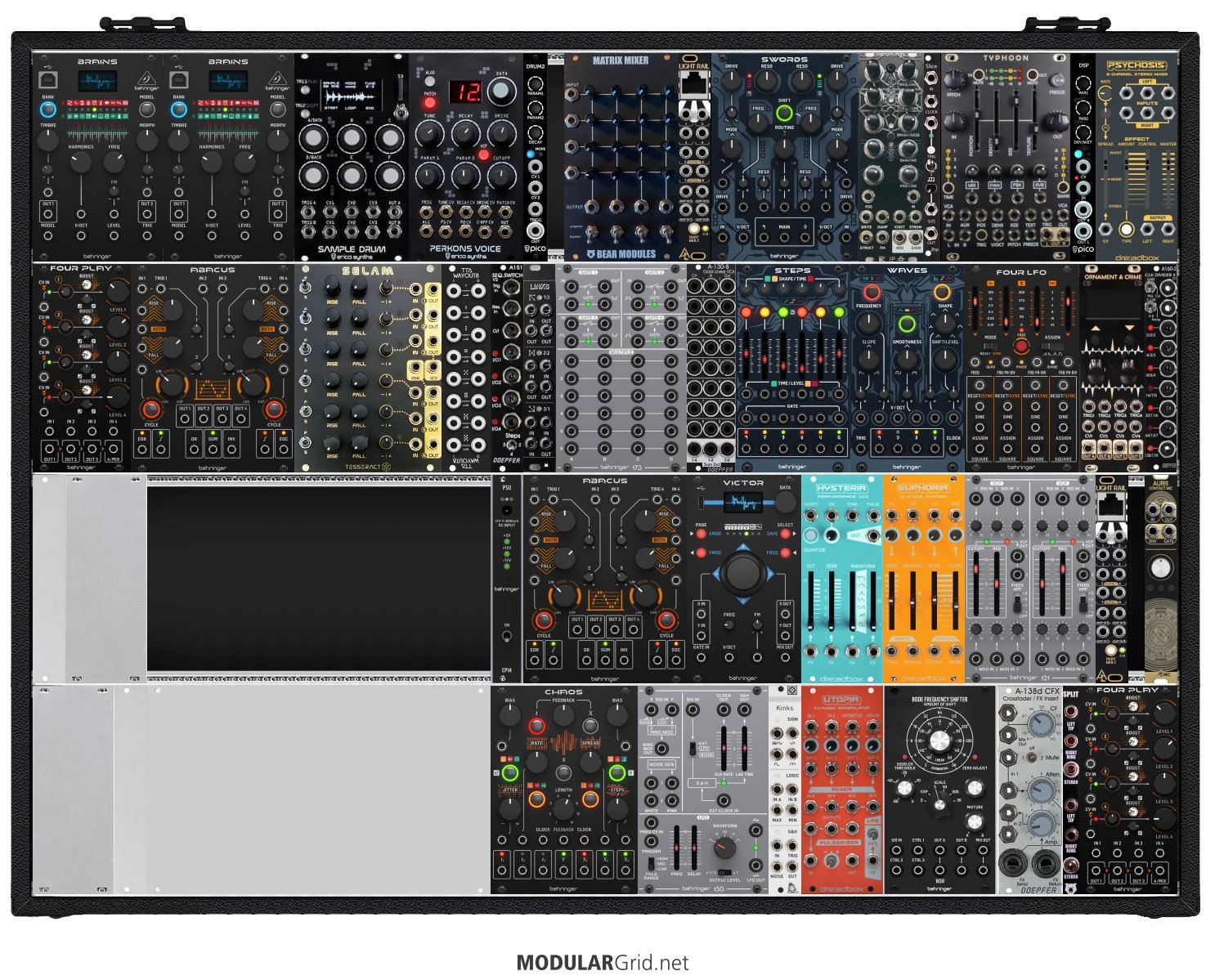Click the WAVEFORM knob on Behringer 150
The height and width of the screenshot is (980, 1206).
click(x=724, y=848)
